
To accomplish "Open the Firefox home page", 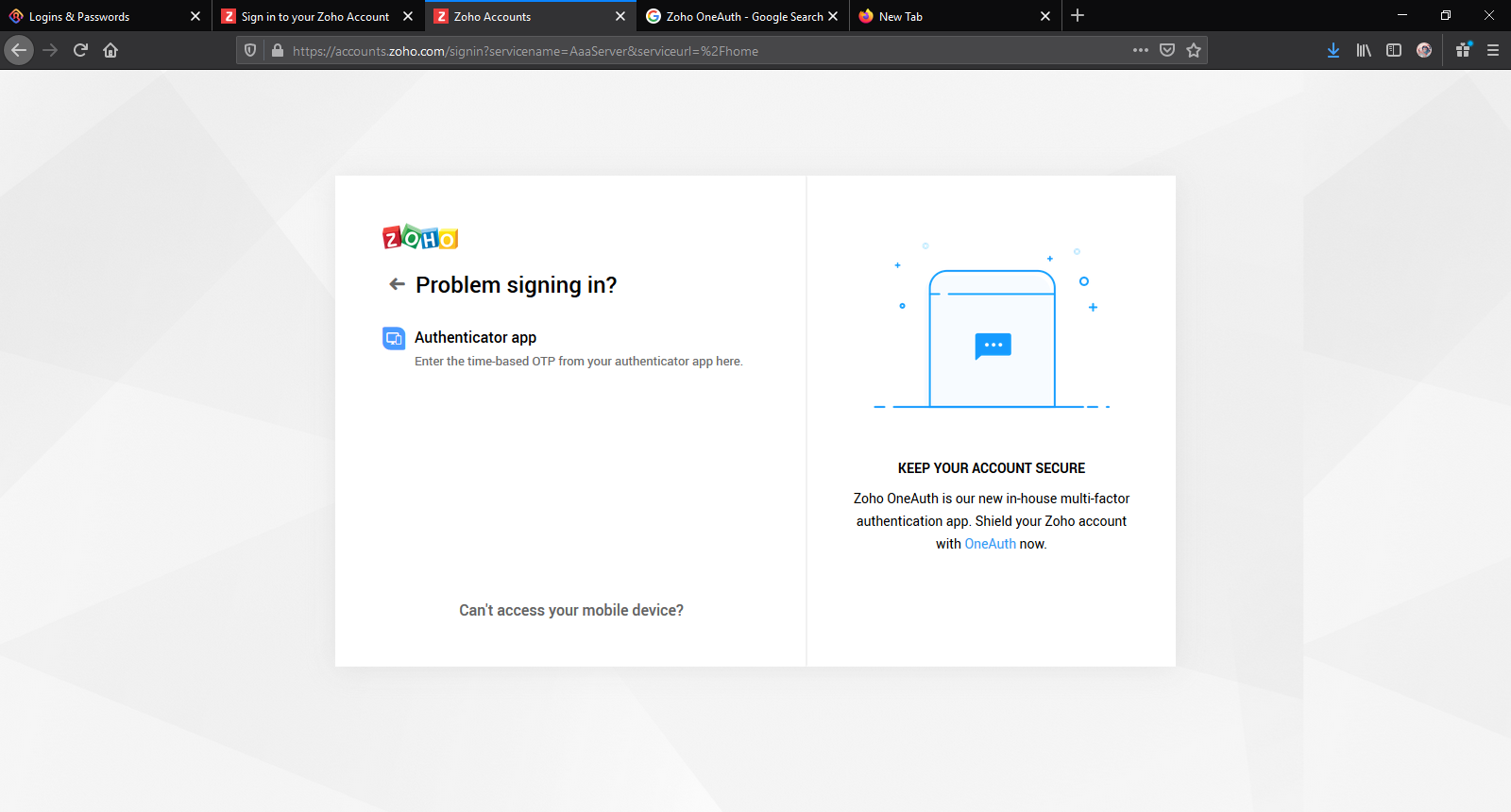I will point(110,50).
